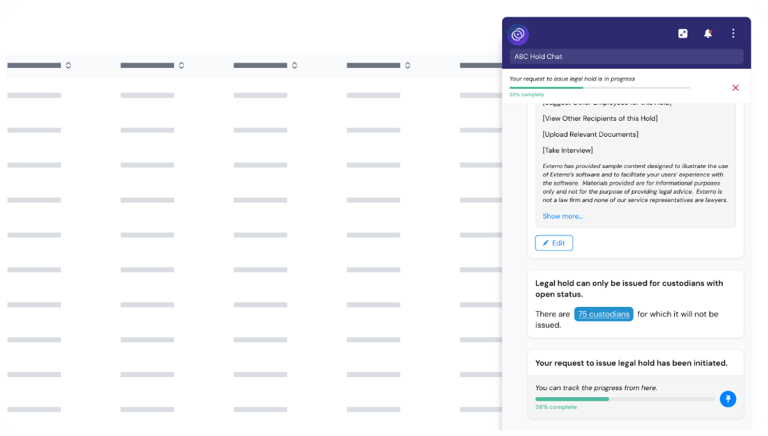Click the top banner progress bar
This screenshot has width=768, height=436.
(x=599, y=88)
